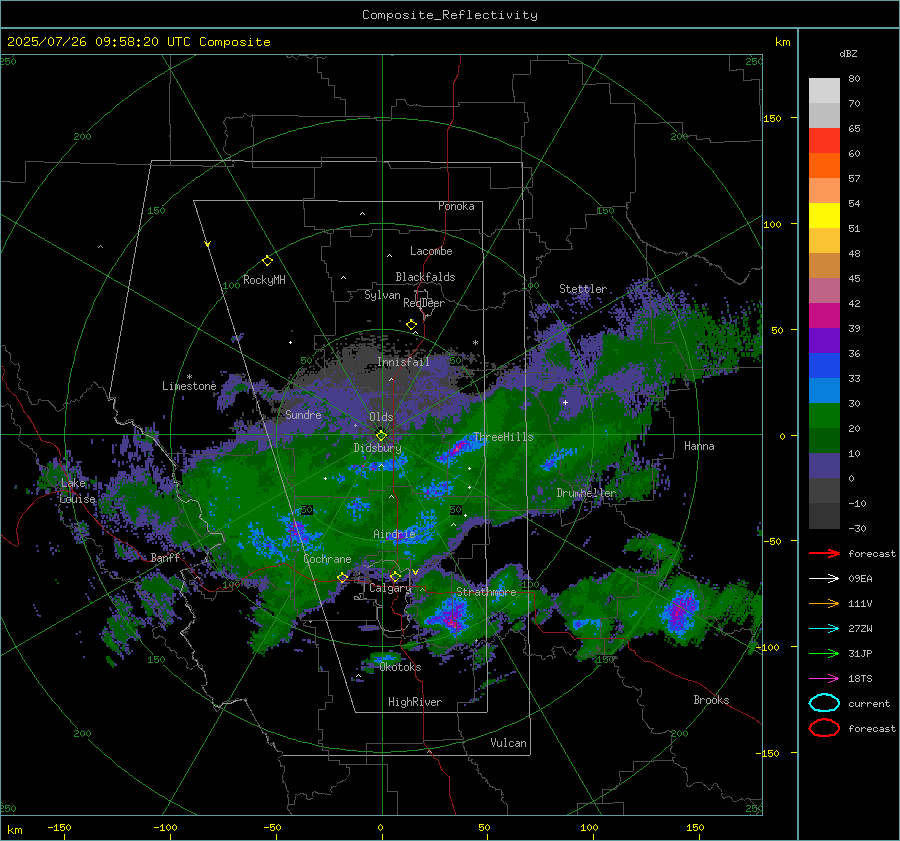Click the HighRiver label
Image resolution: width=900 pixels, height=841 pixels.
point(415,702)
